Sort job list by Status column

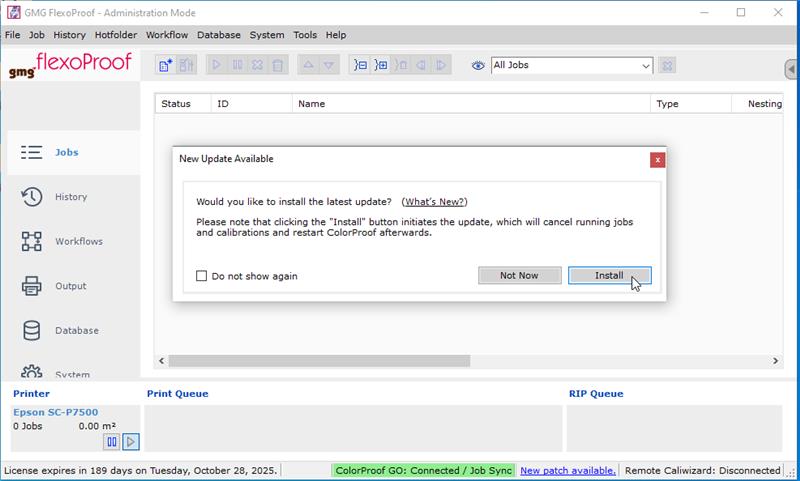[183, 104]
